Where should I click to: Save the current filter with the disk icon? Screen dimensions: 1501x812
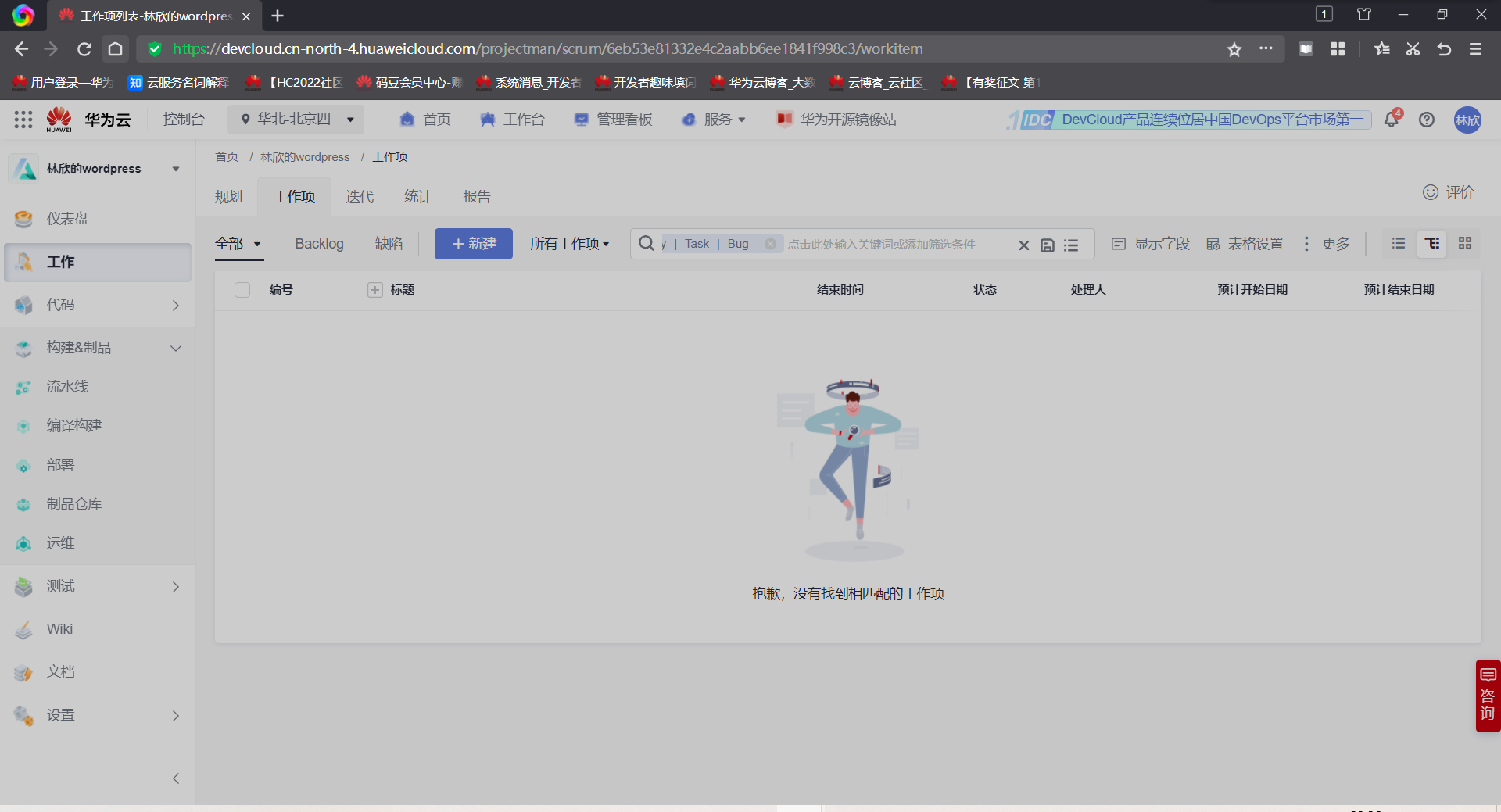(1048, 245)
